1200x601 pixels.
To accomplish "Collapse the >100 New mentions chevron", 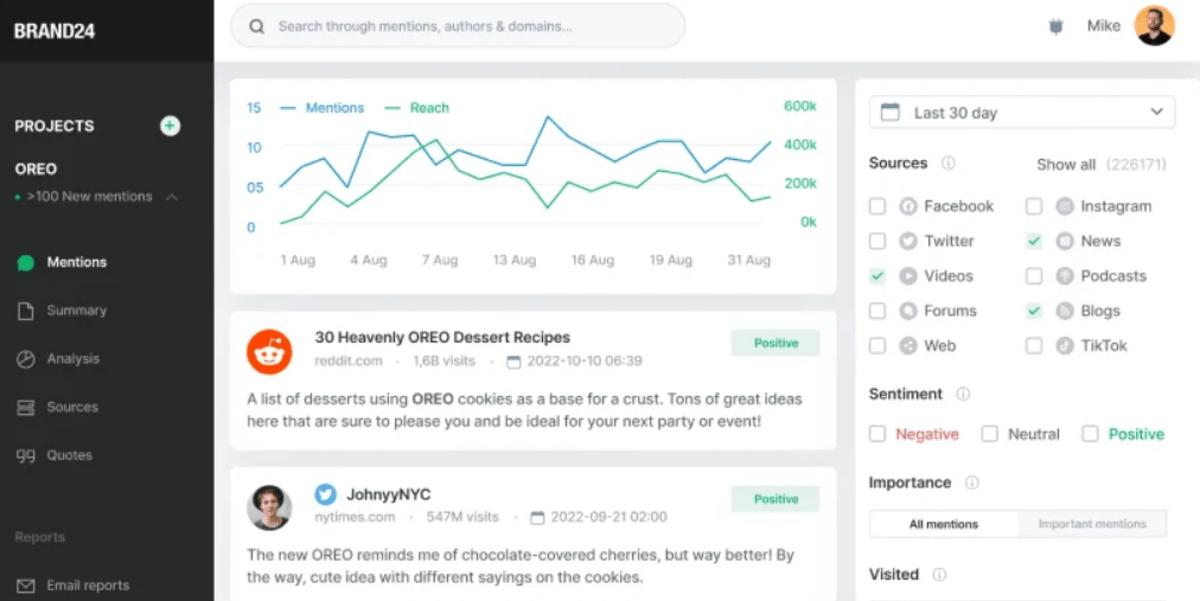I will click(x=172, y=197).
